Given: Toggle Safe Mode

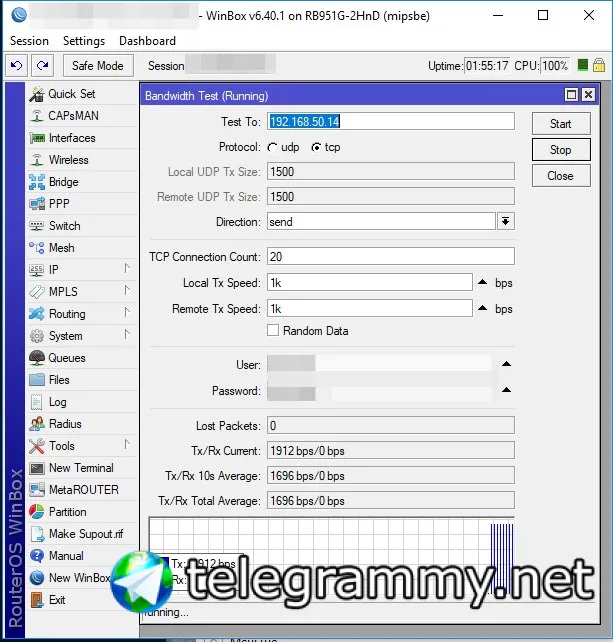Looking at the screenshot, I should click(98, 66).
